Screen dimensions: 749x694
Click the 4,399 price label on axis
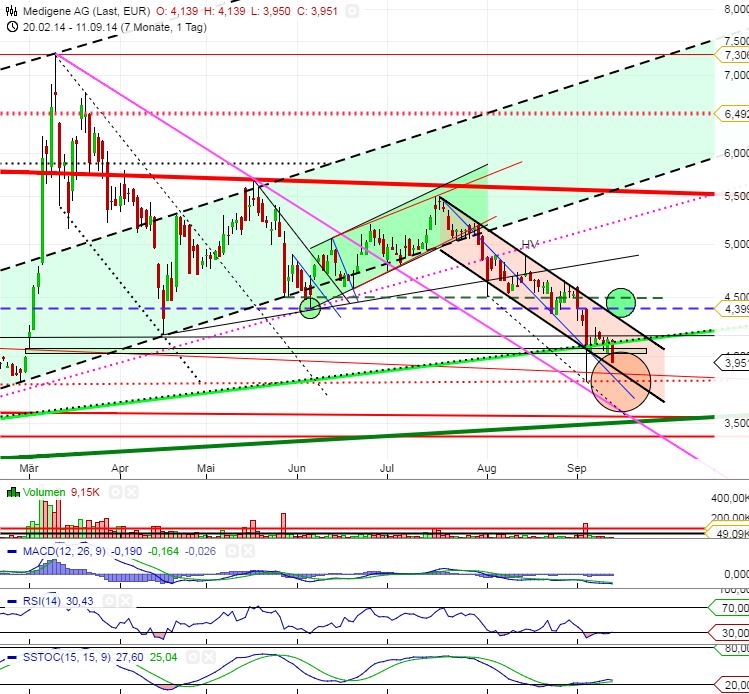click(732, 309)
